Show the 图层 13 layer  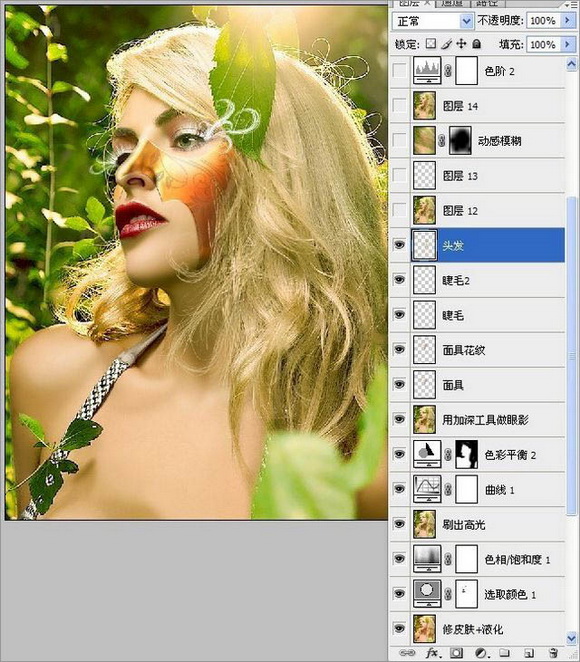[399, 175]
